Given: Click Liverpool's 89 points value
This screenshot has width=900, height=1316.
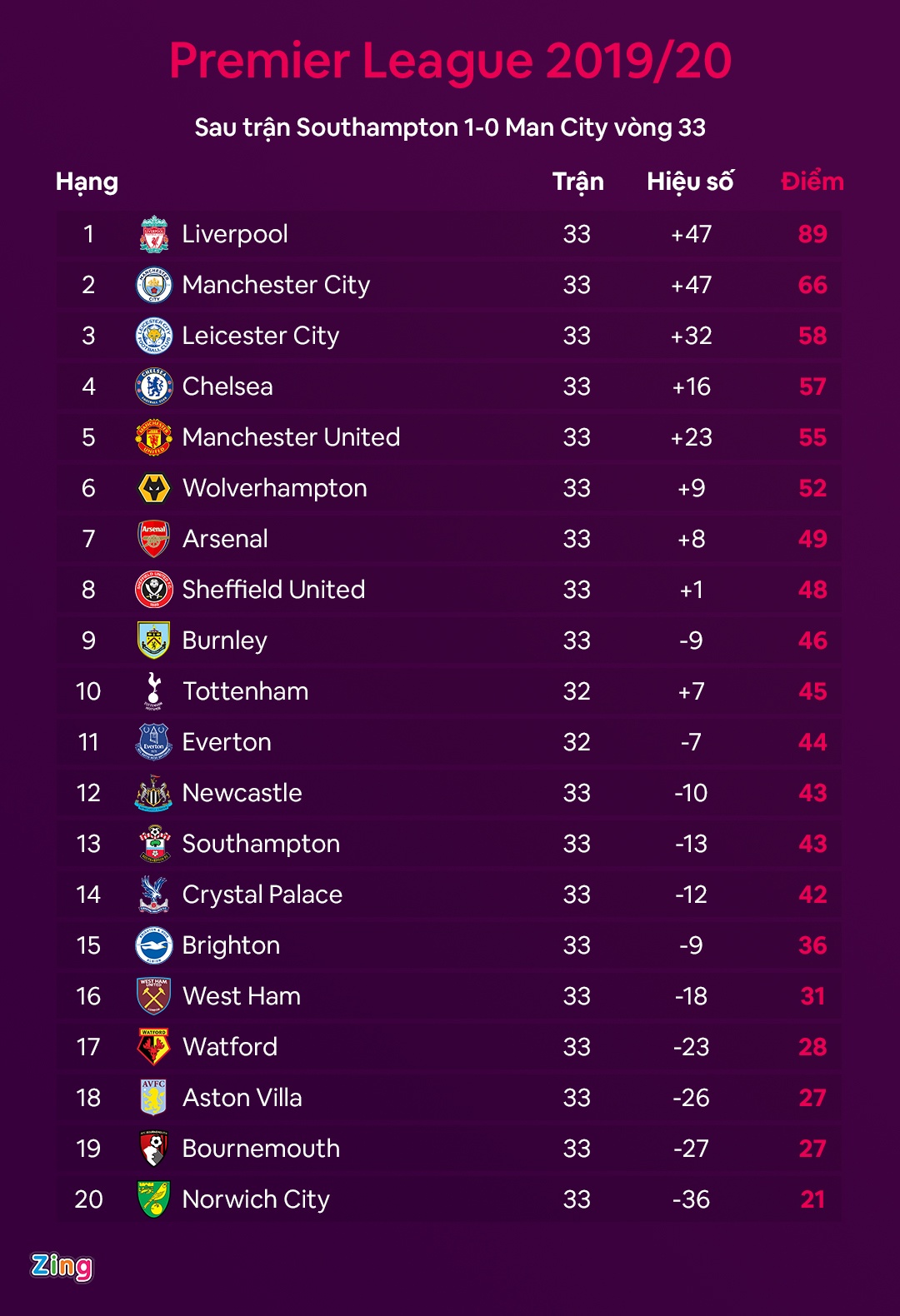Looking at the screenshot, I should tap(812, 234).
